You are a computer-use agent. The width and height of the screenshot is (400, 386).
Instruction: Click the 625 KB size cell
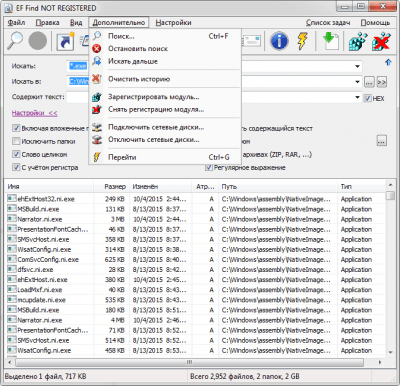(115, 260)
